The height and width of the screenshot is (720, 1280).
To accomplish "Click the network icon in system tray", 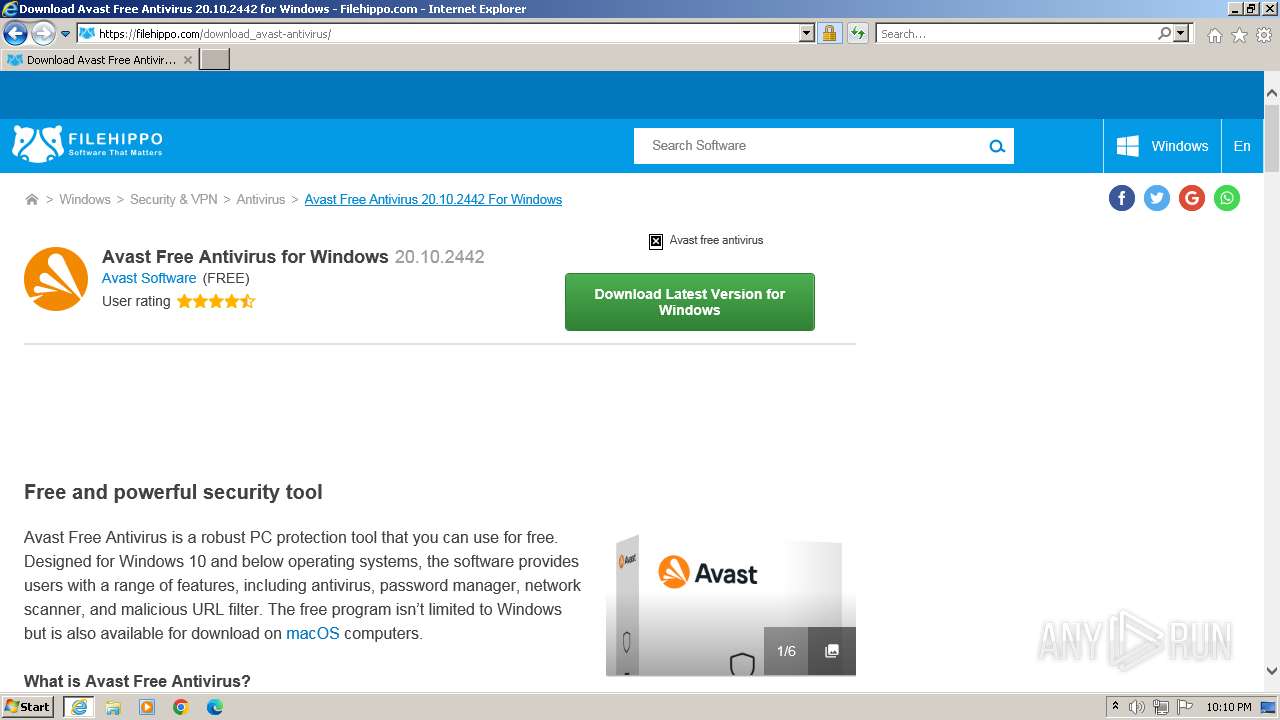I will (1161, 707).
